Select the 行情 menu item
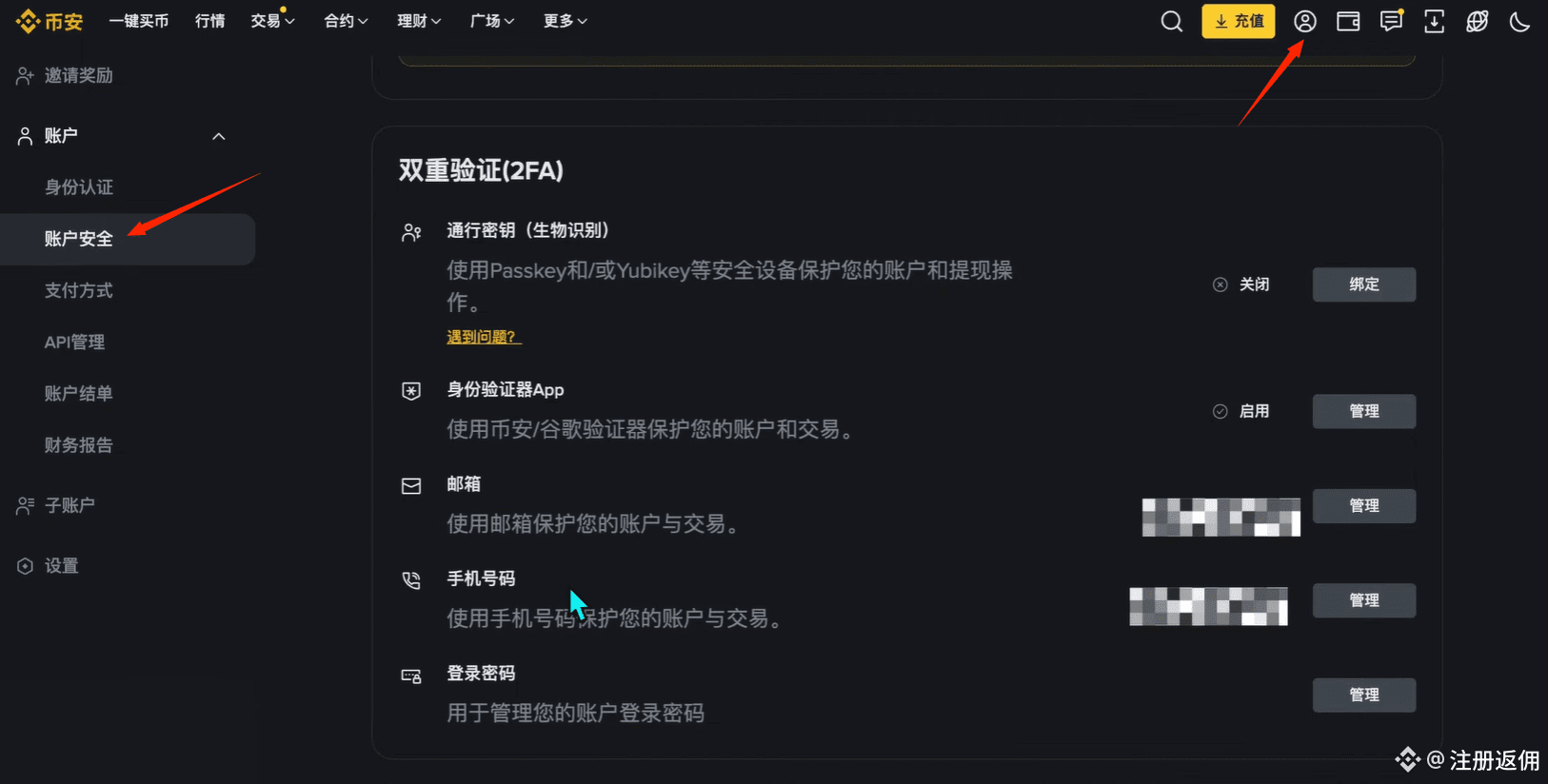Viewport: 1548px width, 784px height. [x=209, y=20]
